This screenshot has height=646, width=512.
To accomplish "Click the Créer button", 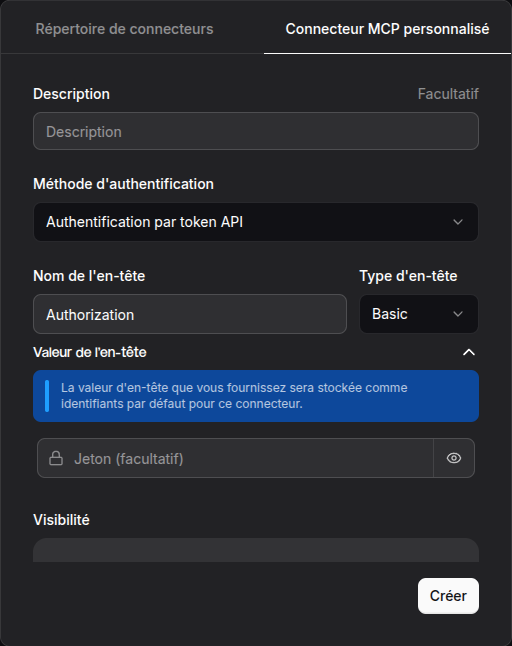I will [x=448, y=596].
